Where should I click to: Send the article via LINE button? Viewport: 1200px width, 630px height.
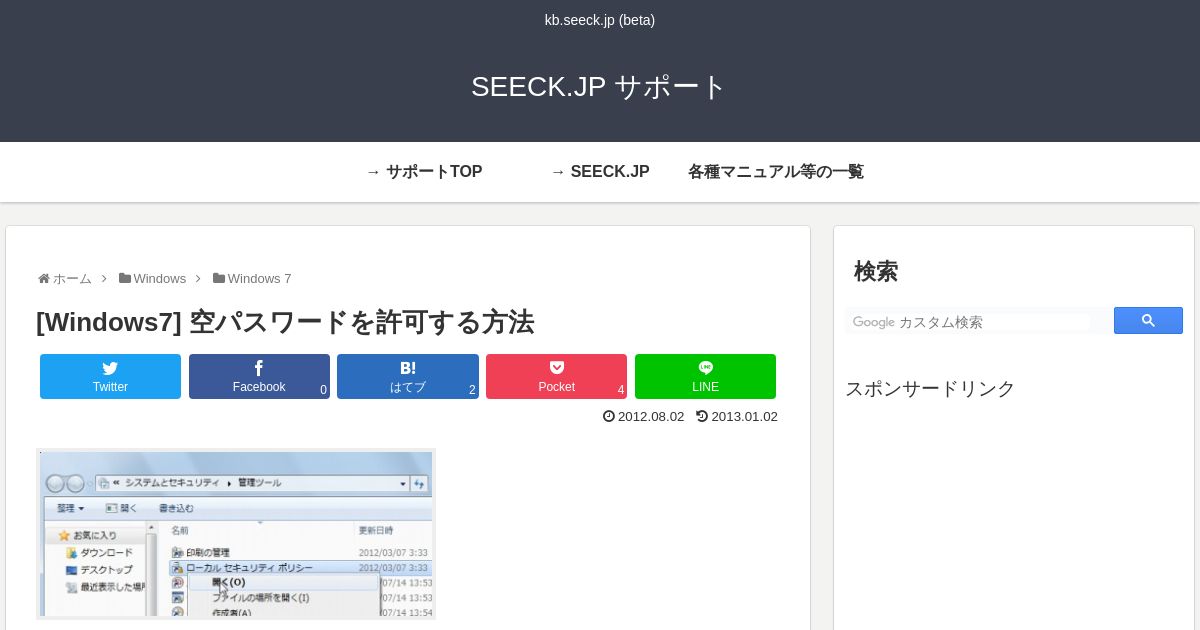tap(705, 376)
